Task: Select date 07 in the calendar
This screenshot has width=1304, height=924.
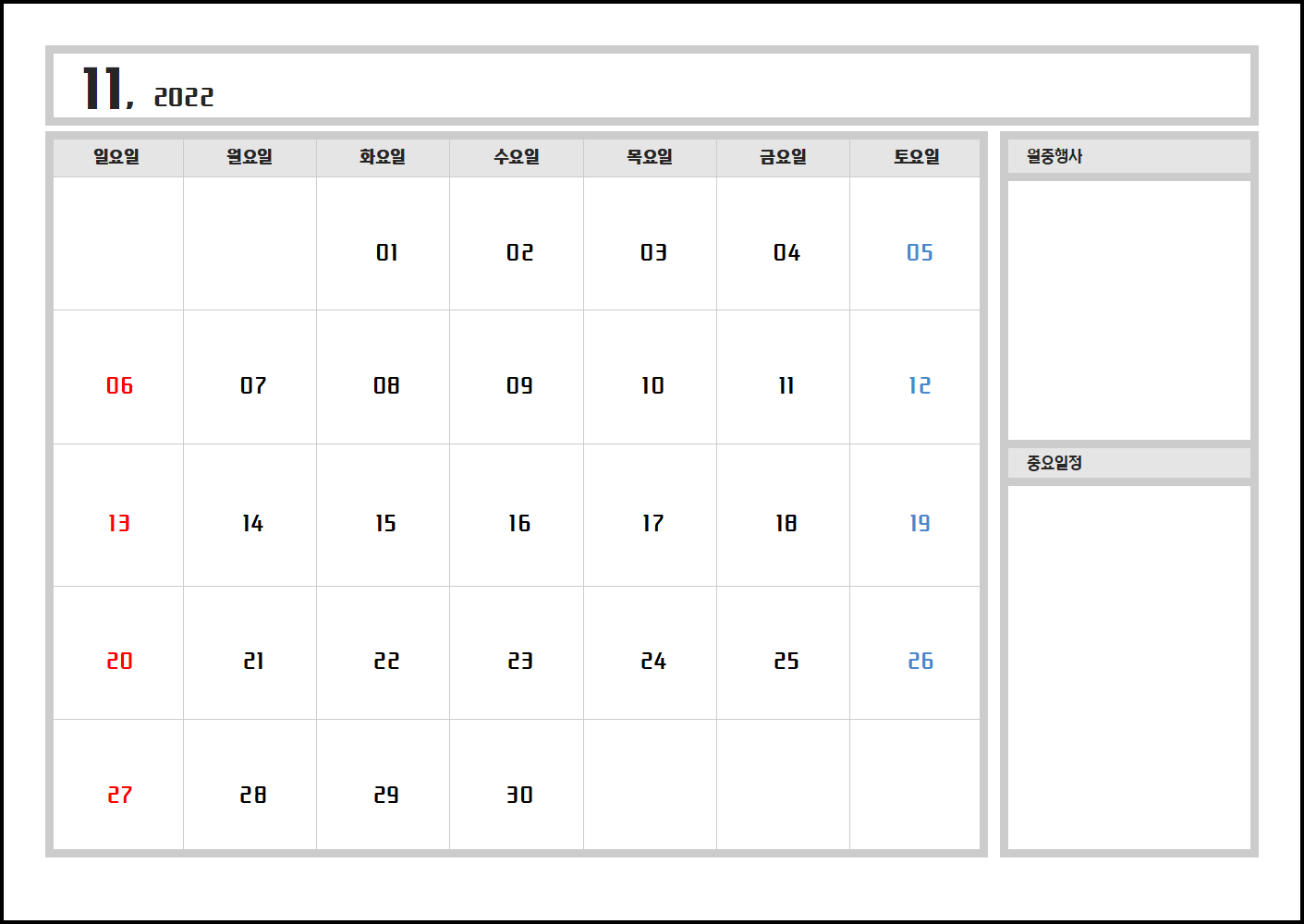Action: tap(253, 385)
